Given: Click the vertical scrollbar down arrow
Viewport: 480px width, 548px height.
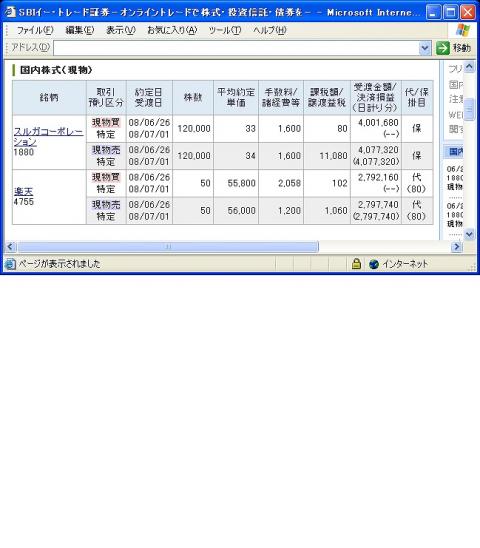Looking at the screenshot, I should coord(469,234).
